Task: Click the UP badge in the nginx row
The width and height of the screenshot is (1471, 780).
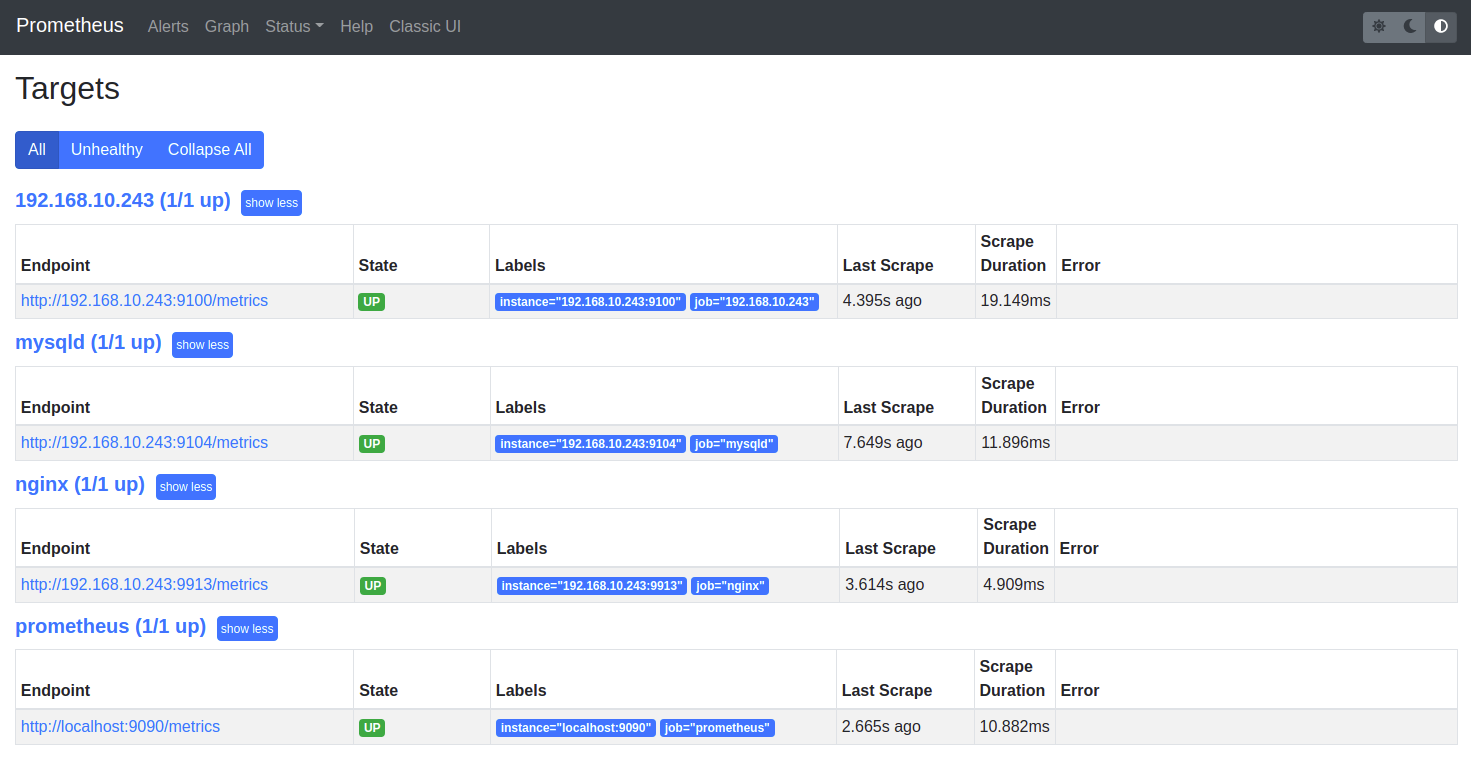Action: pyautogui.click(x=373, y=586)
